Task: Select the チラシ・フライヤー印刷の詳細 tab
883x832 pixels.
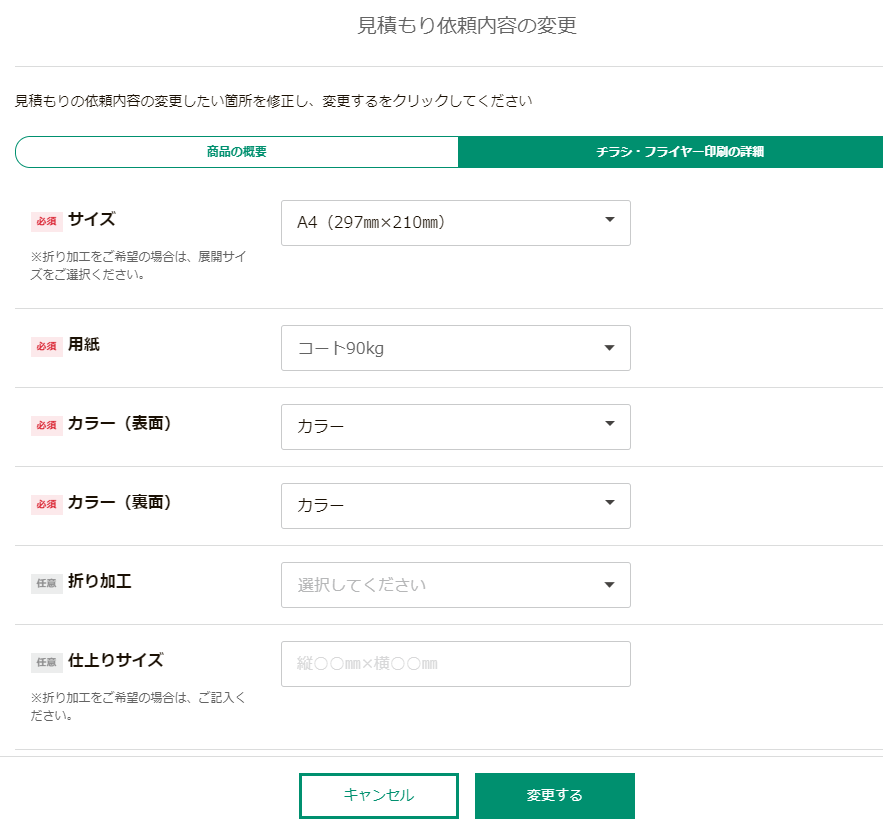Action: pyautogui.click(x=670, y=152)
